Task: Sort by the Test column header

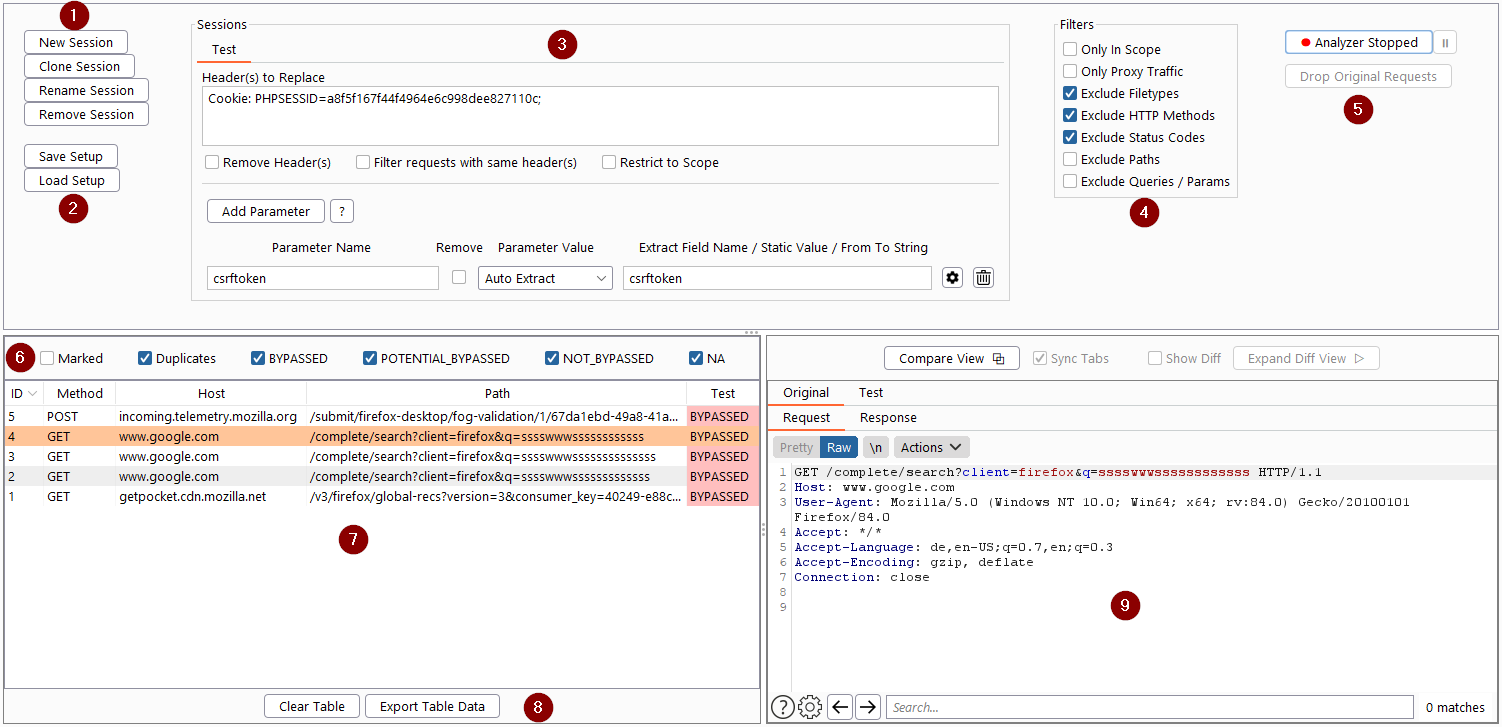Action: pos(723,393)
